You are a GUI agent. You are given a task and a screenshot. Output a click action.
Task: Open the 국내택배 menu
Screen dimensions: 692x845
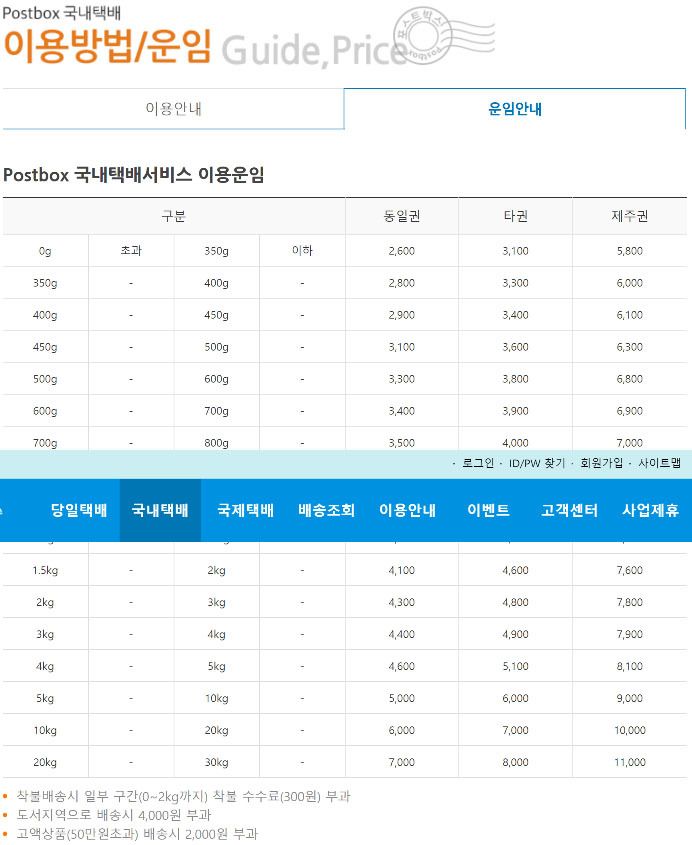pyautogui.click(x=160, y=510)
